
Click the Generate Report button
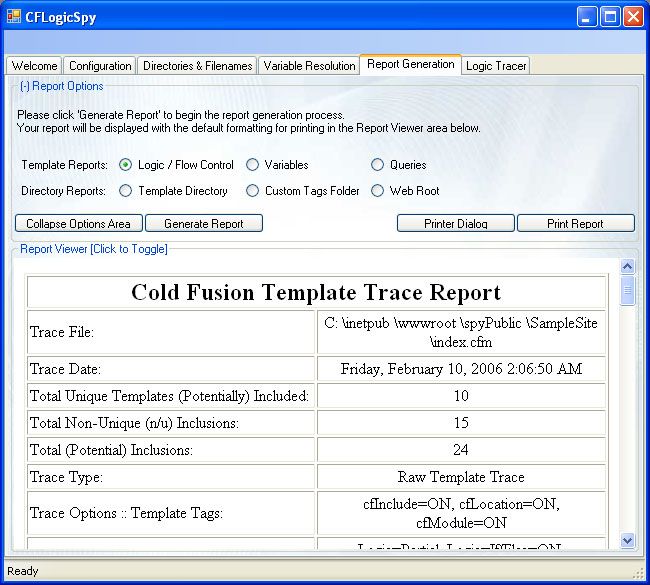coord(204,223)
